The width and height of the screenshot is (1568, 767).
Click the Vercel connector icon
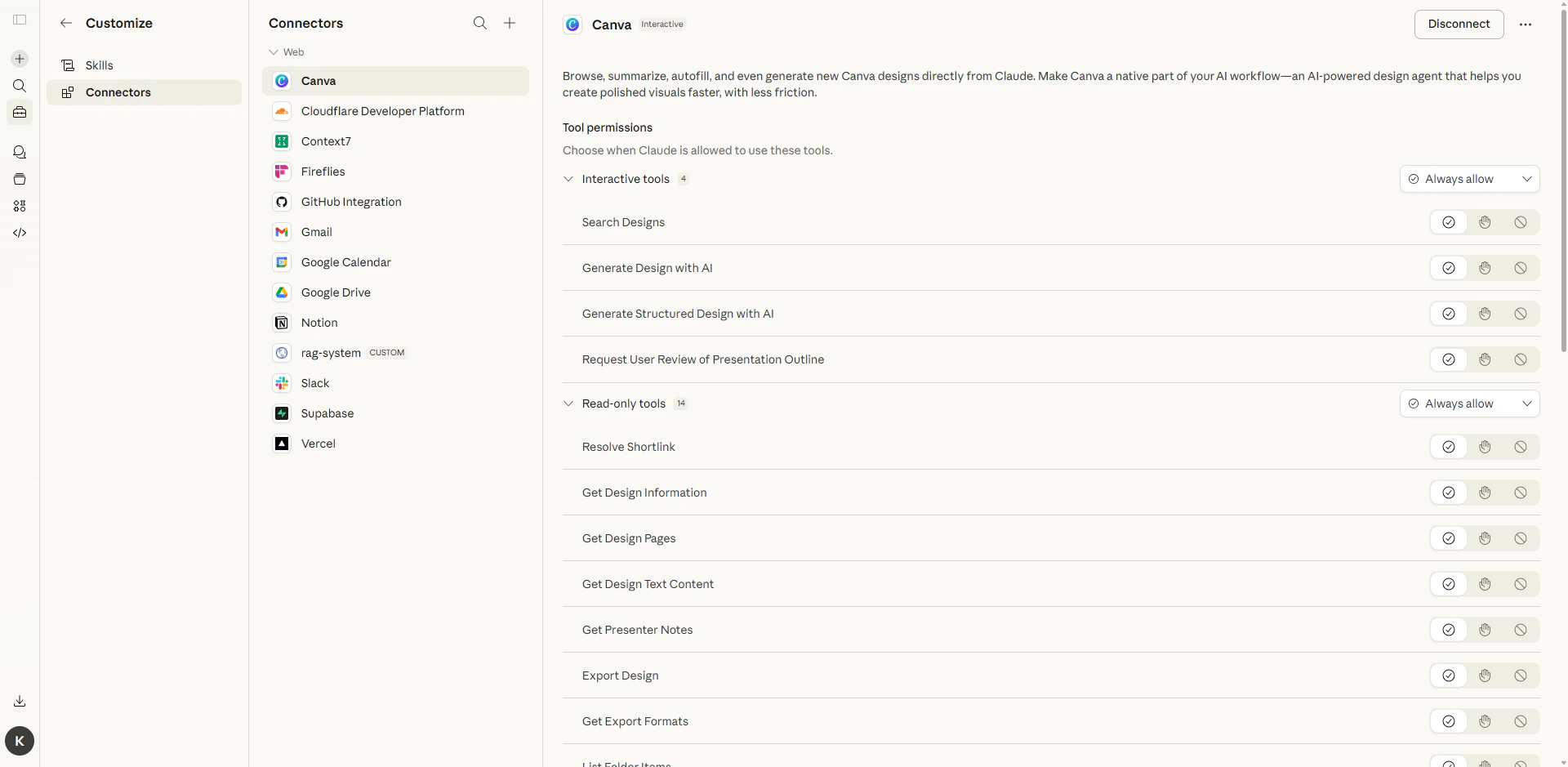tap(282, 444)
